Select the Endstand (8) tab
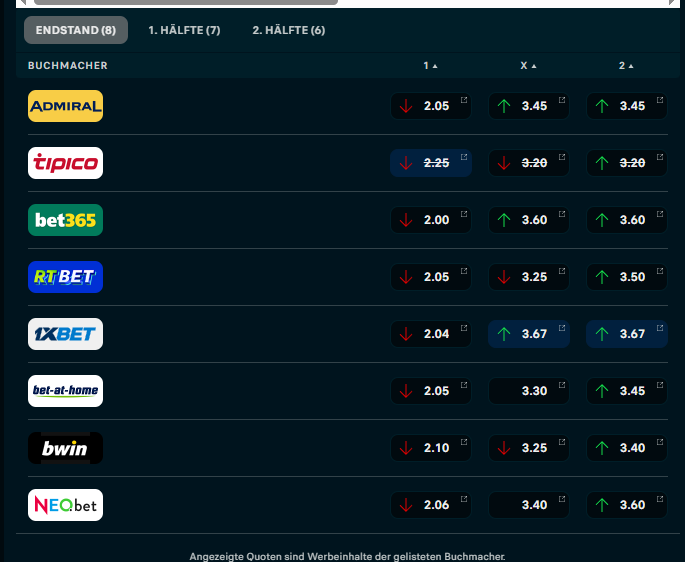The height and width of the screenshot is (562, 685). [x=75, y=30]
